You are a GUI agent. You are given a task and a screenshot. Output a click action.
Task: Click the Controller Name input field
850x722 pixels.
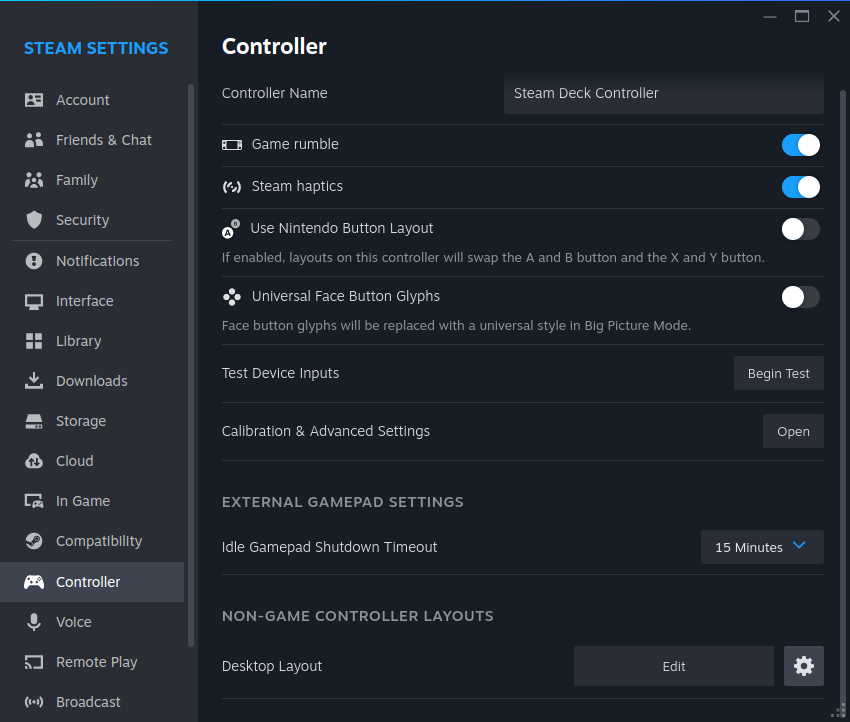(x=664, y=93)
